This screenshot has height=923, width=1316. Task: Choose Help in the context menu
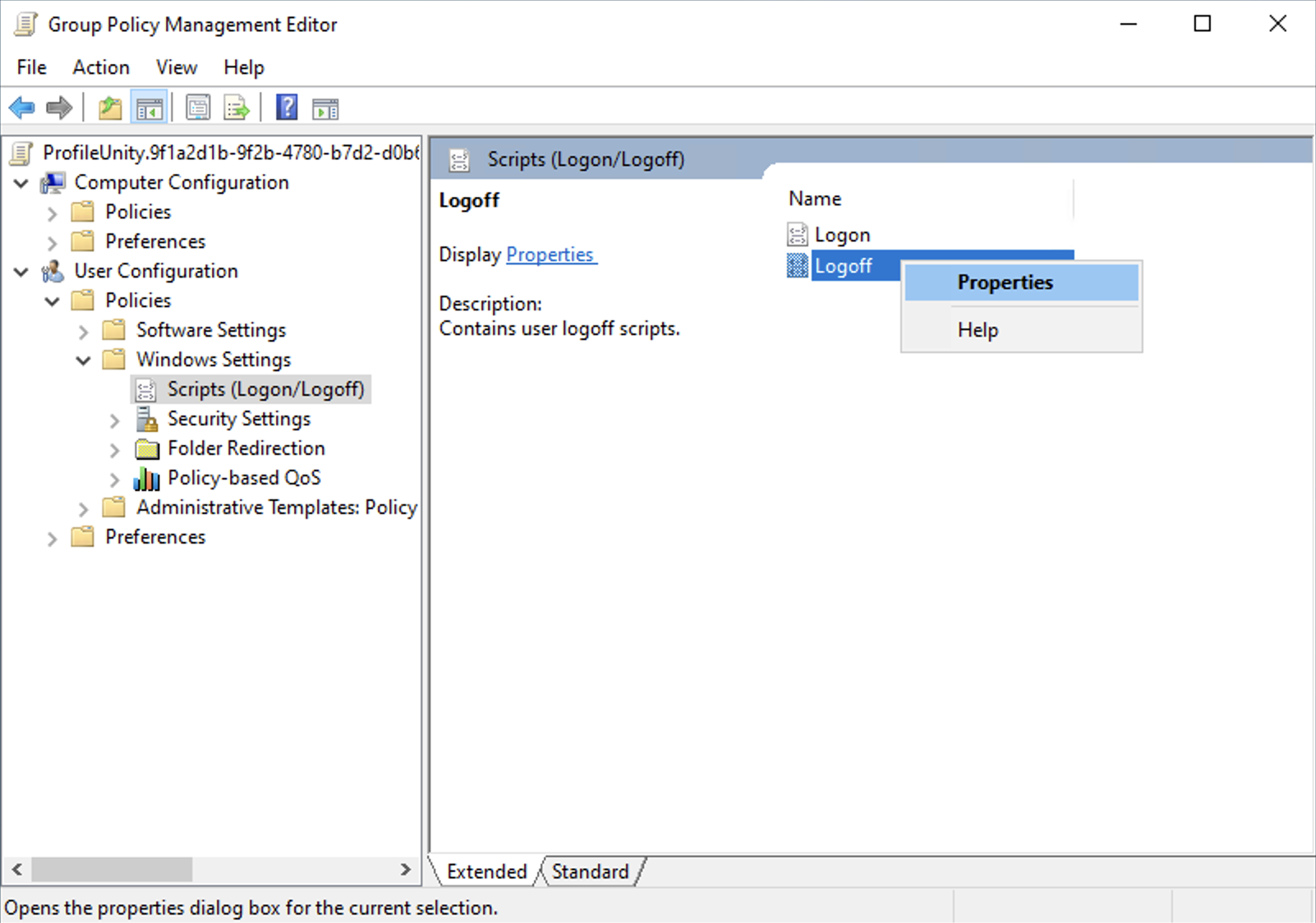(x=978, y=330)
